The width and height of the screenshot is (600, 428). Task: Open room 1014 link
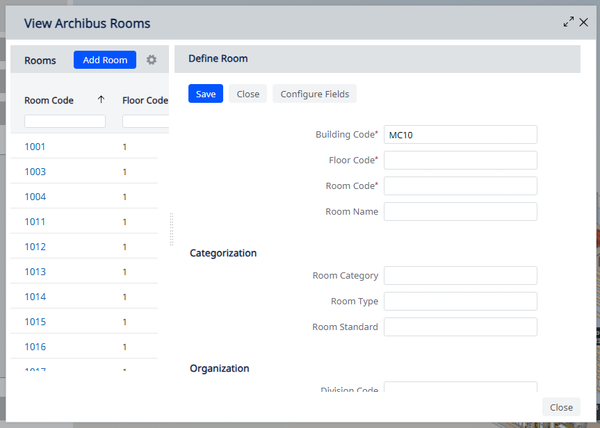tap(35, 297)
